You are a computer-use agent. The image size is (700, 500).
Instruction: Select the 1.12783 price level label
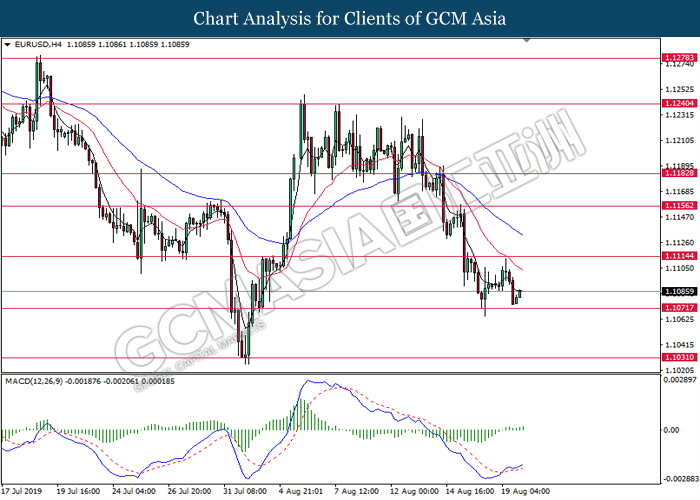[x=679, y=58]
